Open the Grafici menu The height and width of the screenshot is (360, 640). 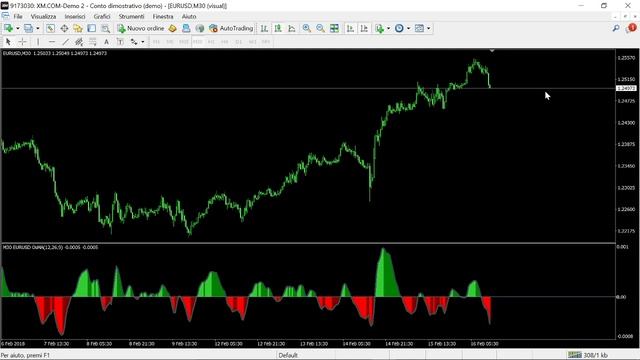(x=102, y=16)
